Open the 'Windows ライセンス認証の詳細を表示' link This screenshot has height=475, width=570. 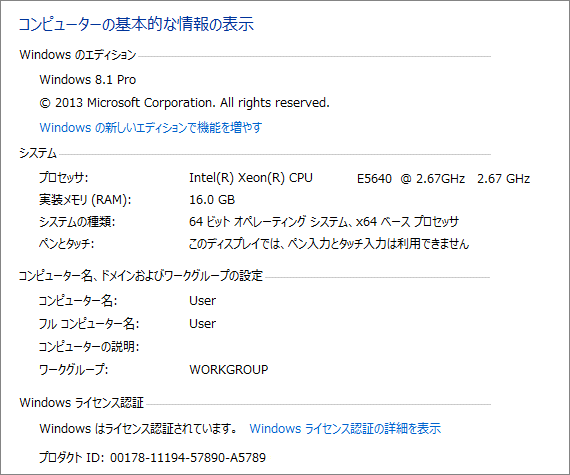(x=345, y=428)
